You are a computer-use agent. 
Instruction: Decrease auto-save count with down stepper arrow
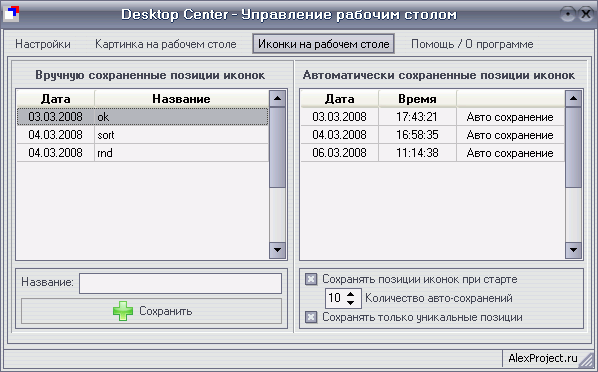351,303
